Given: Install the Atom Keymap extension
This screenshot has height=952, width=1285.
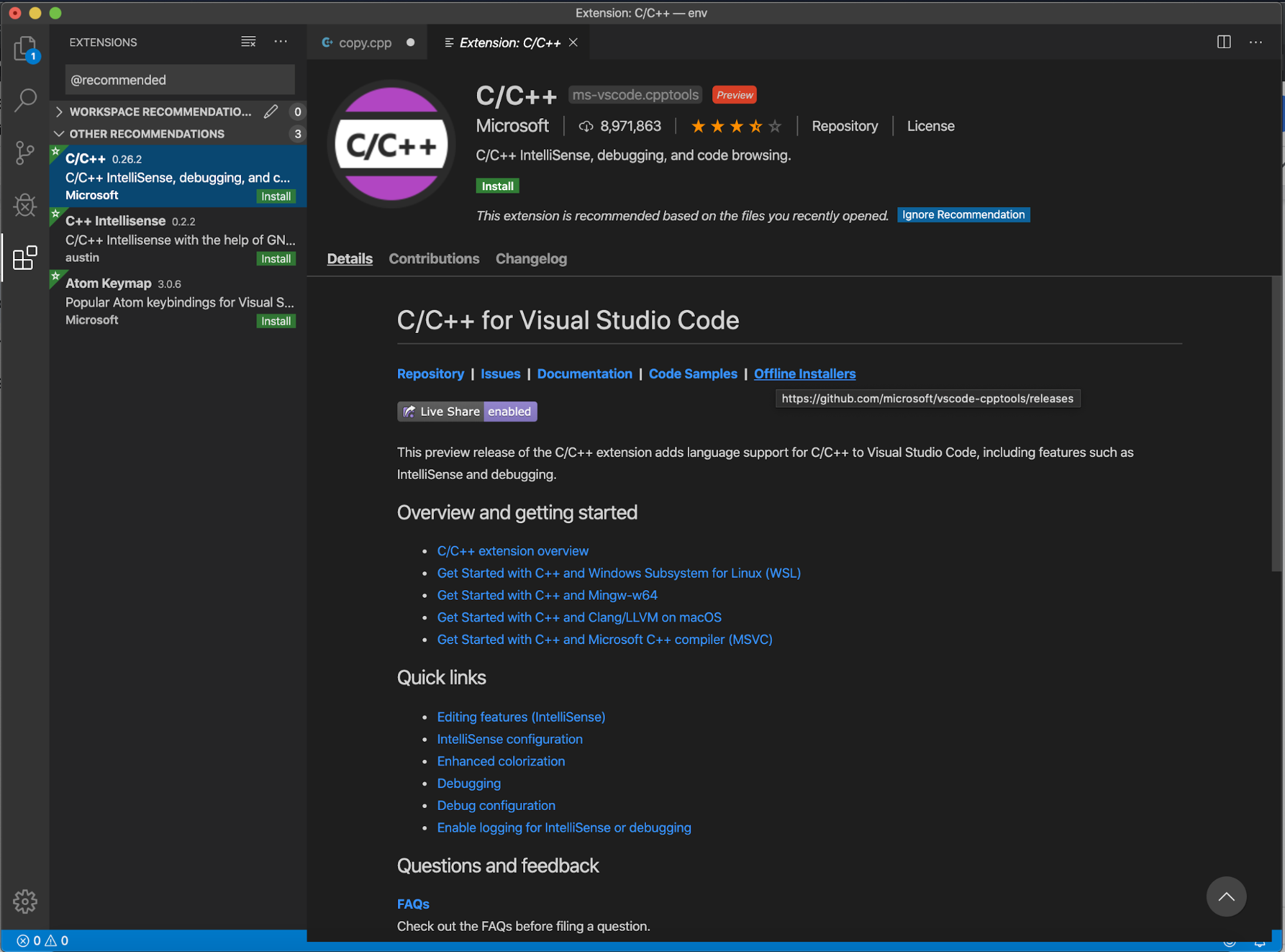Looking at the screenshot, I should pyautogui.click(x=276, y=321).
